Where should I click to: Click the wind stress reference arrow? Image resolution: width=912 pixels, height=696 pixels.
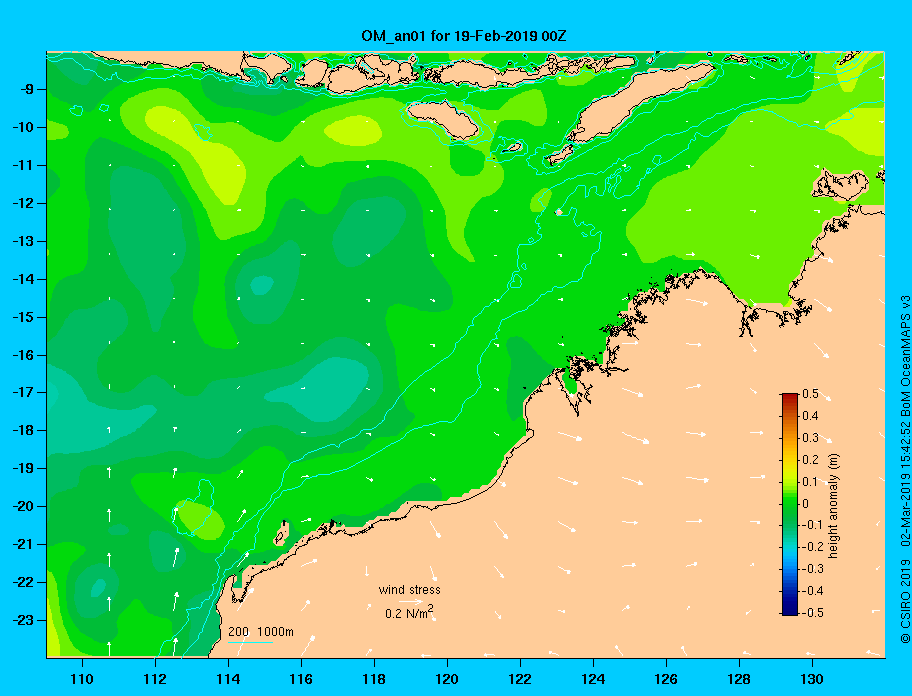click(410, 601)
